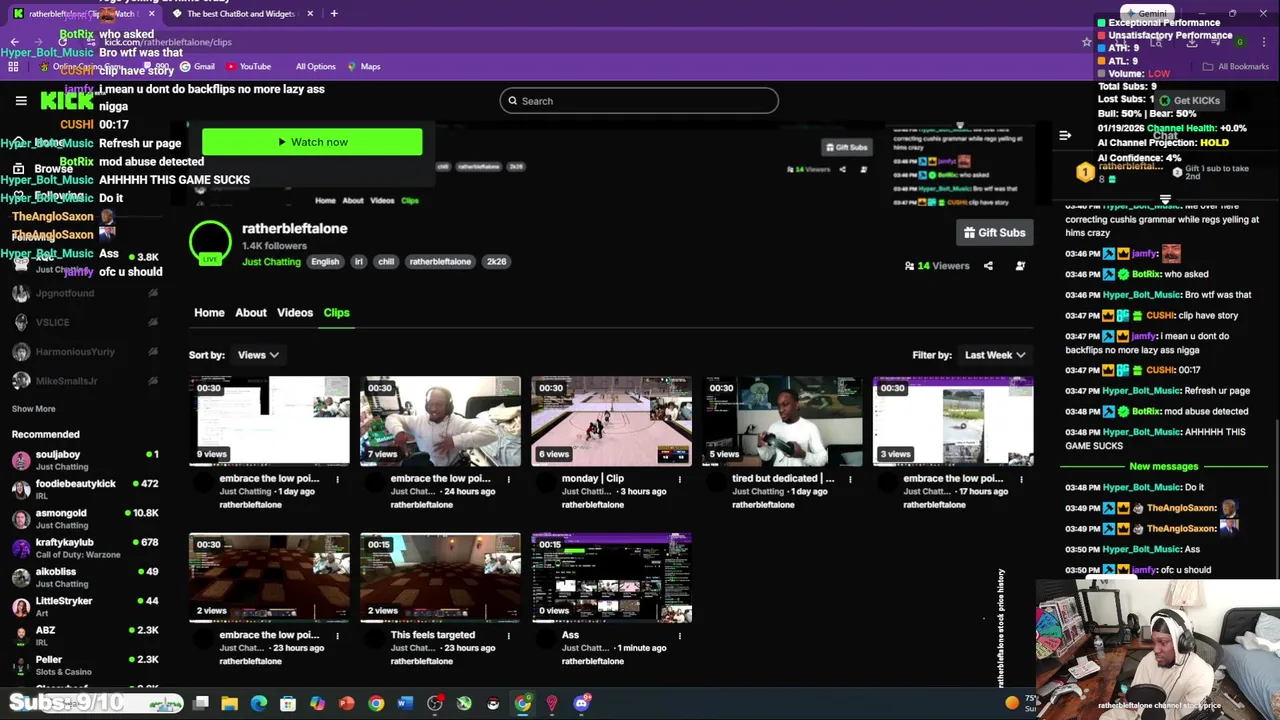Open File Explorer from taskbar

point(229,703)
